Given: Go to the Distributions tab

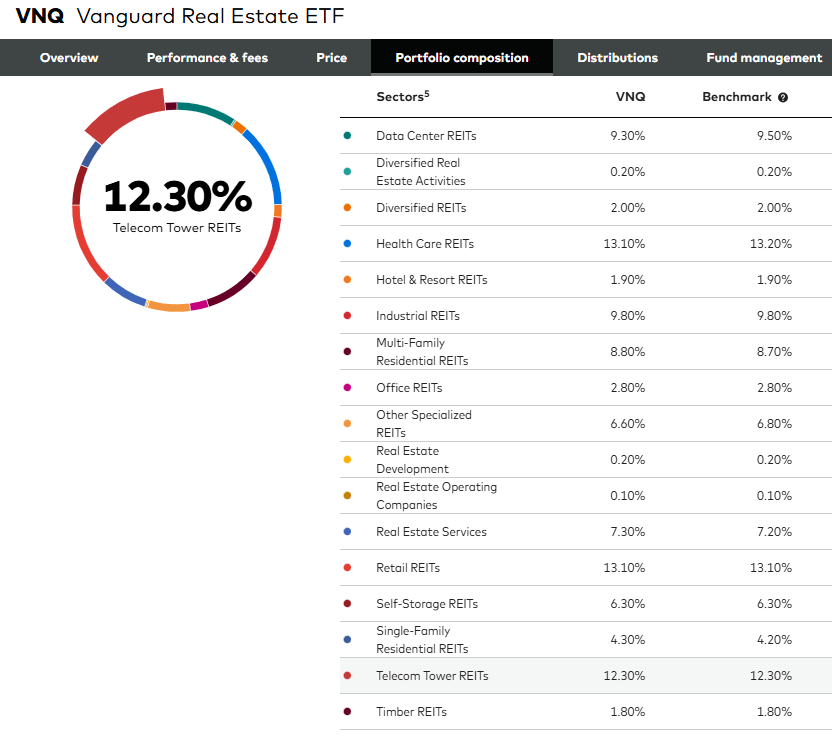Looking at the screenshot, I should 617,57.
